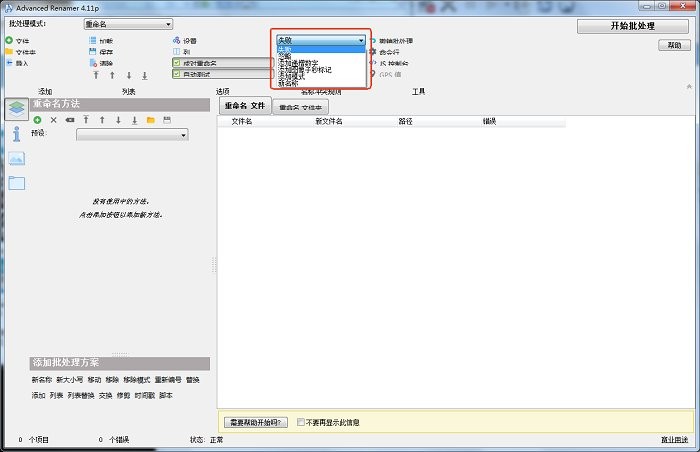Viewport: 700px width, 452px height.
Task: Sort by 错误 column header
Action: (489, 121)
